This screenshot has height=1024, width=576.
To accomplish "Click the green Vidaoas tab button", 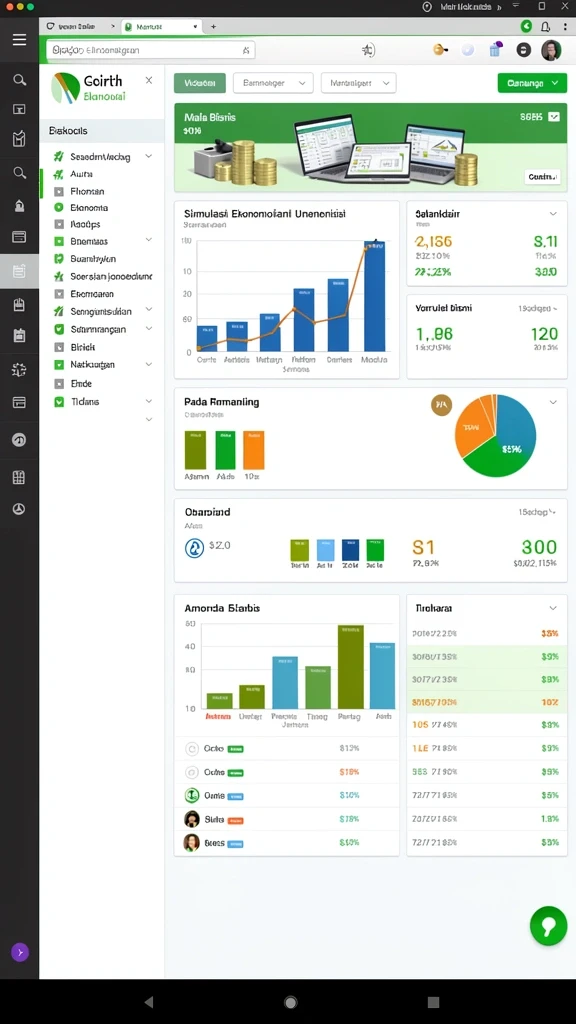I will [200, 83].
